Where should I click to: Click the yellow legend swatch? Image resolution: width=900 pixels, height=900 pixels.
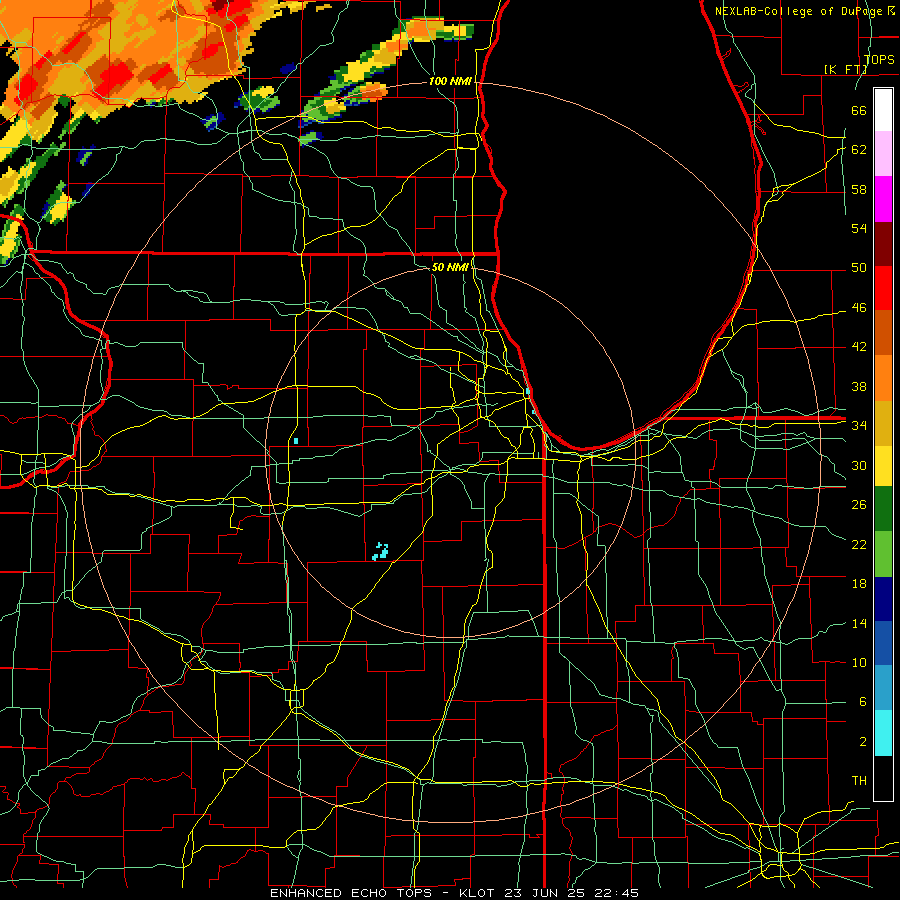[x=883, y=466]
